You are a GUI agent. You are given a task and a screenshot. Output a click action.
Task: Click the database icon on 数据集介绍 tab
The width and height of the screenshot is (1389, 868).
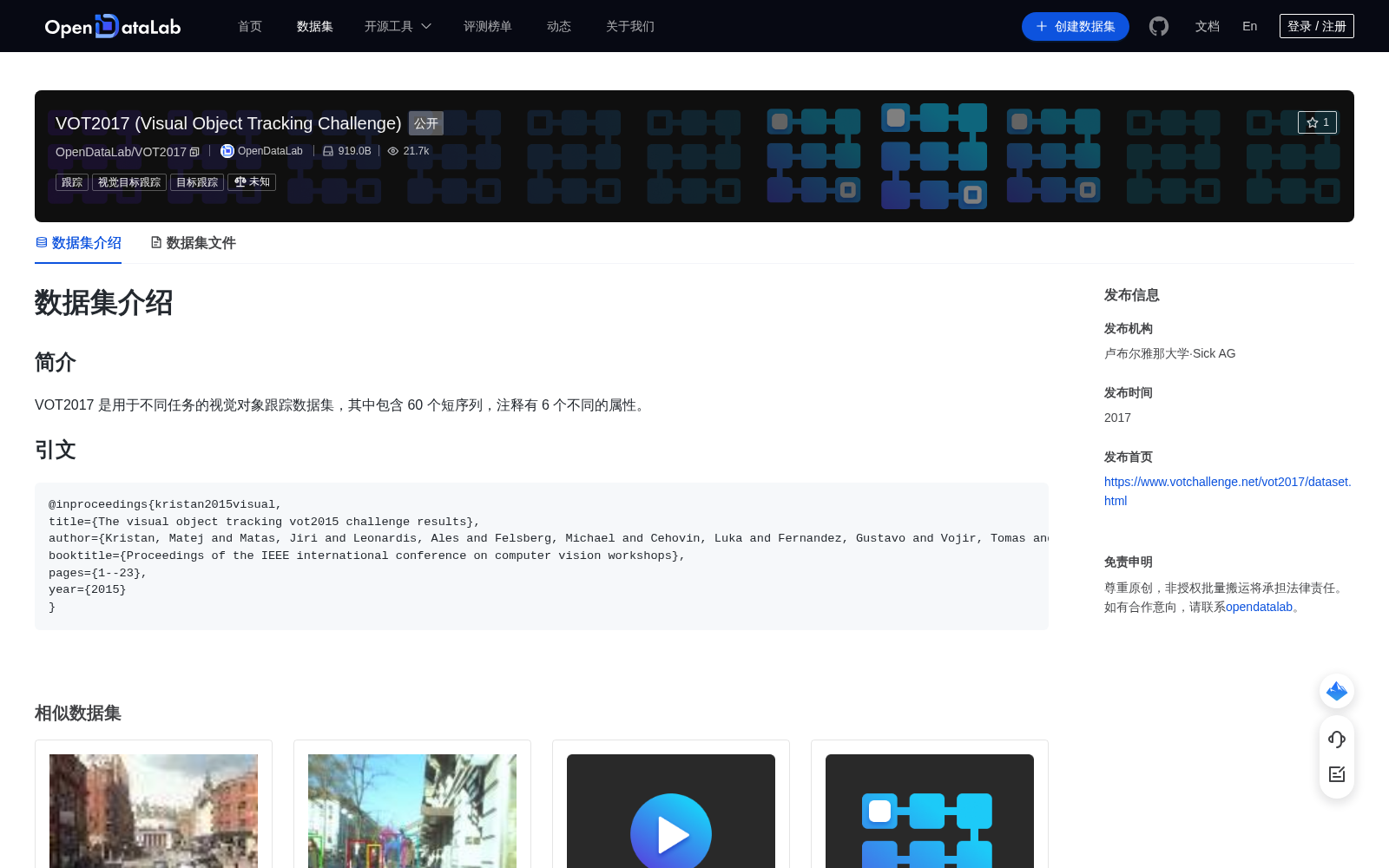[42, 242]
